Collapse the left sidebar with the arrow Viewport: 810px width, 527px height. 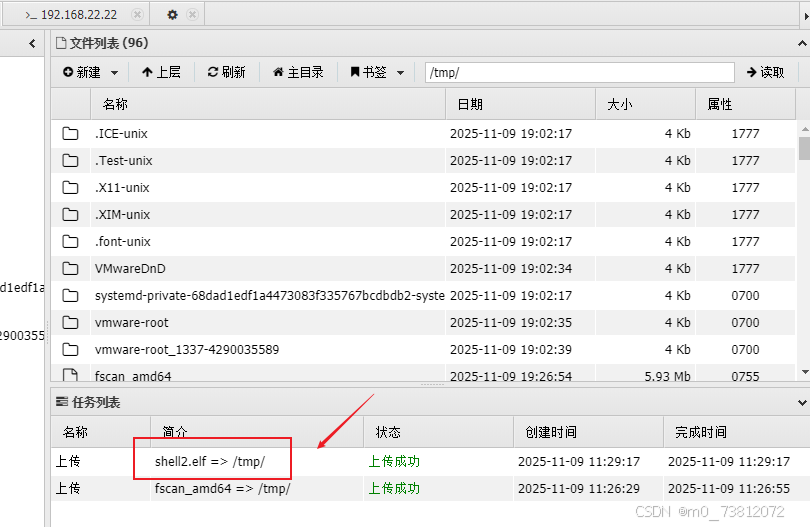pos(32,44)
